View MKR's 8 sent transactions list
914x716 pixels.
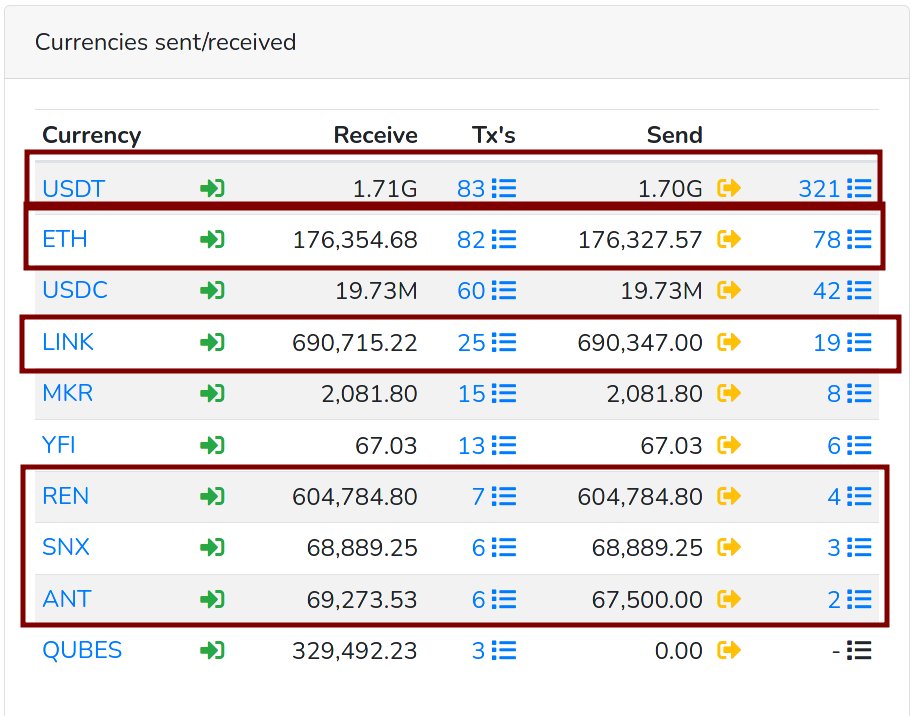(850, 394)
